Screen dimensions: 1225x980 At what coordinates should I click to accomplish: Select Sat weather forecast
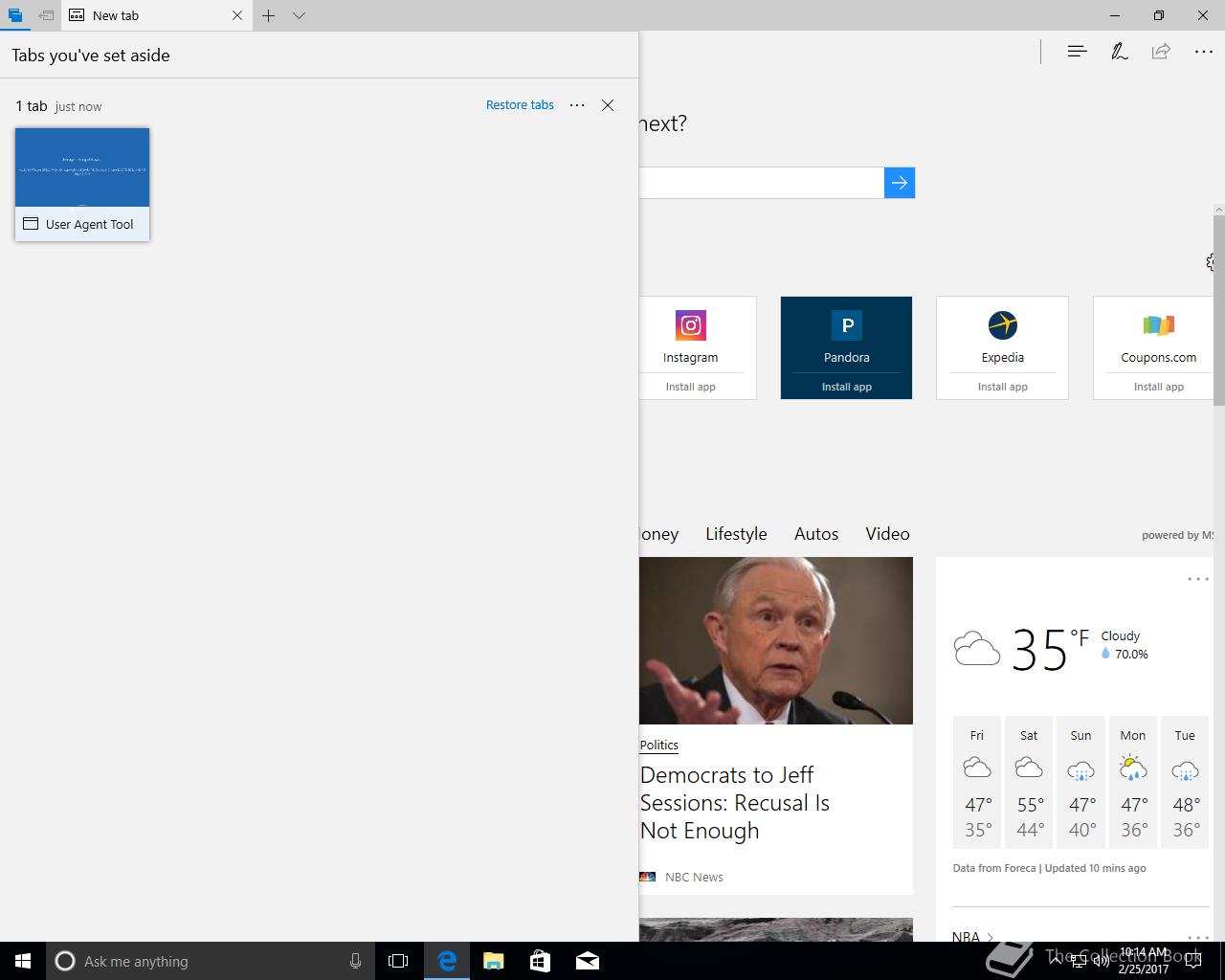pos(1029,782)
